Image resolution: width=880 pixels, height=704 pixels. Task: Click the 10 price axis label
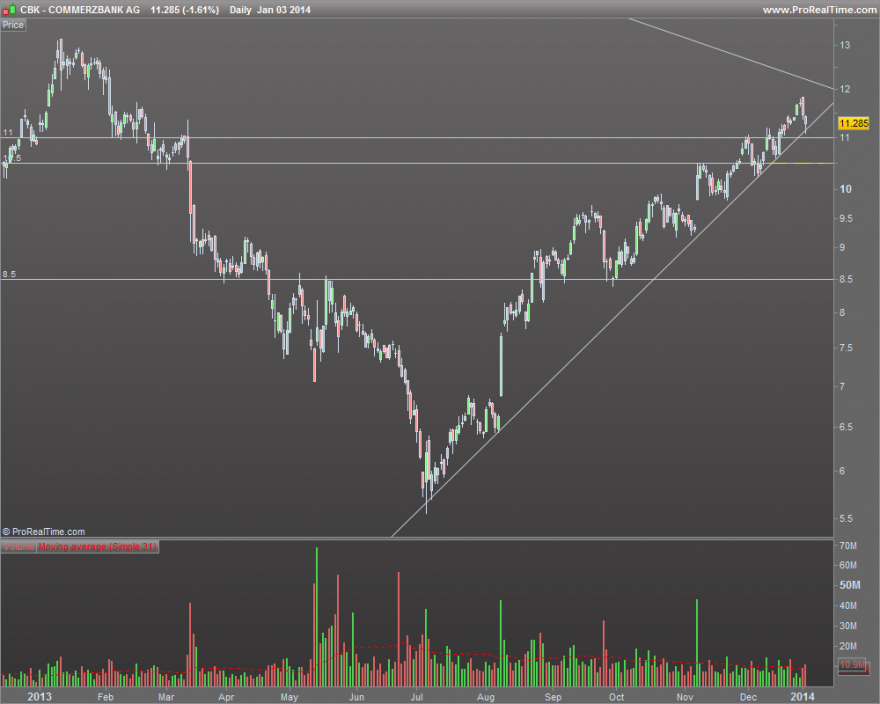coord(845,189)
